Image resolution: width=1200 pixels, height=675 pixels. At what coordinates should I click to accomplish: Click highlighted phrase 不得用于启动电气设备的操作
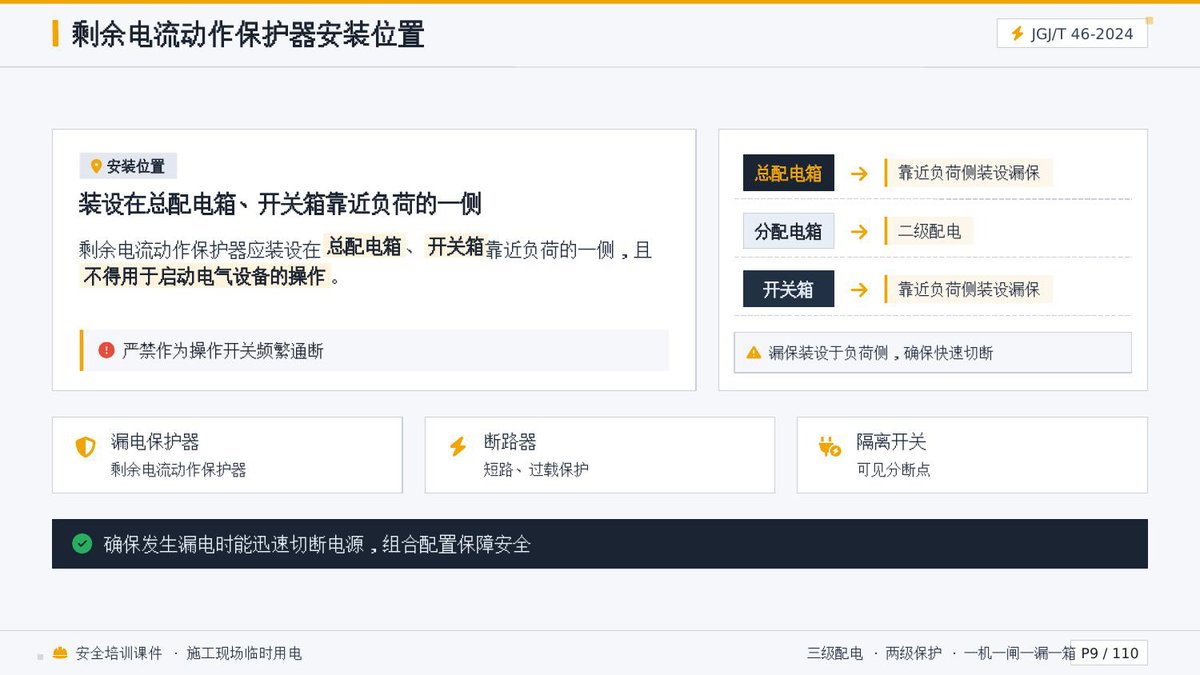coord(204,276)
